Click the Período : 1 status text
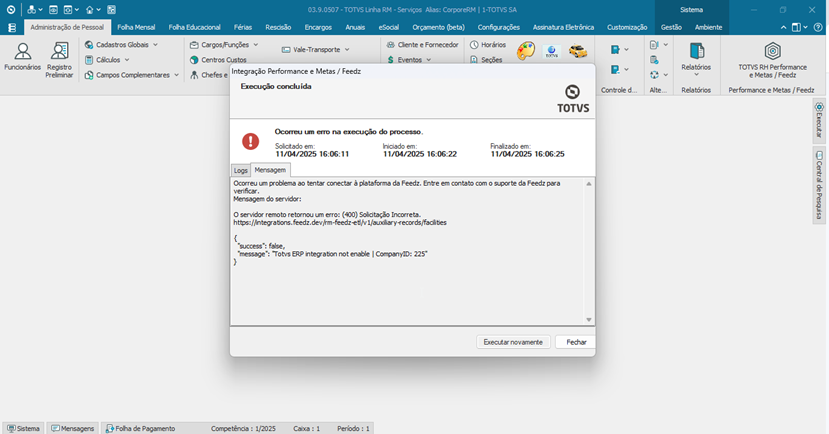This screenshot has width=829, height=434. 353,429
